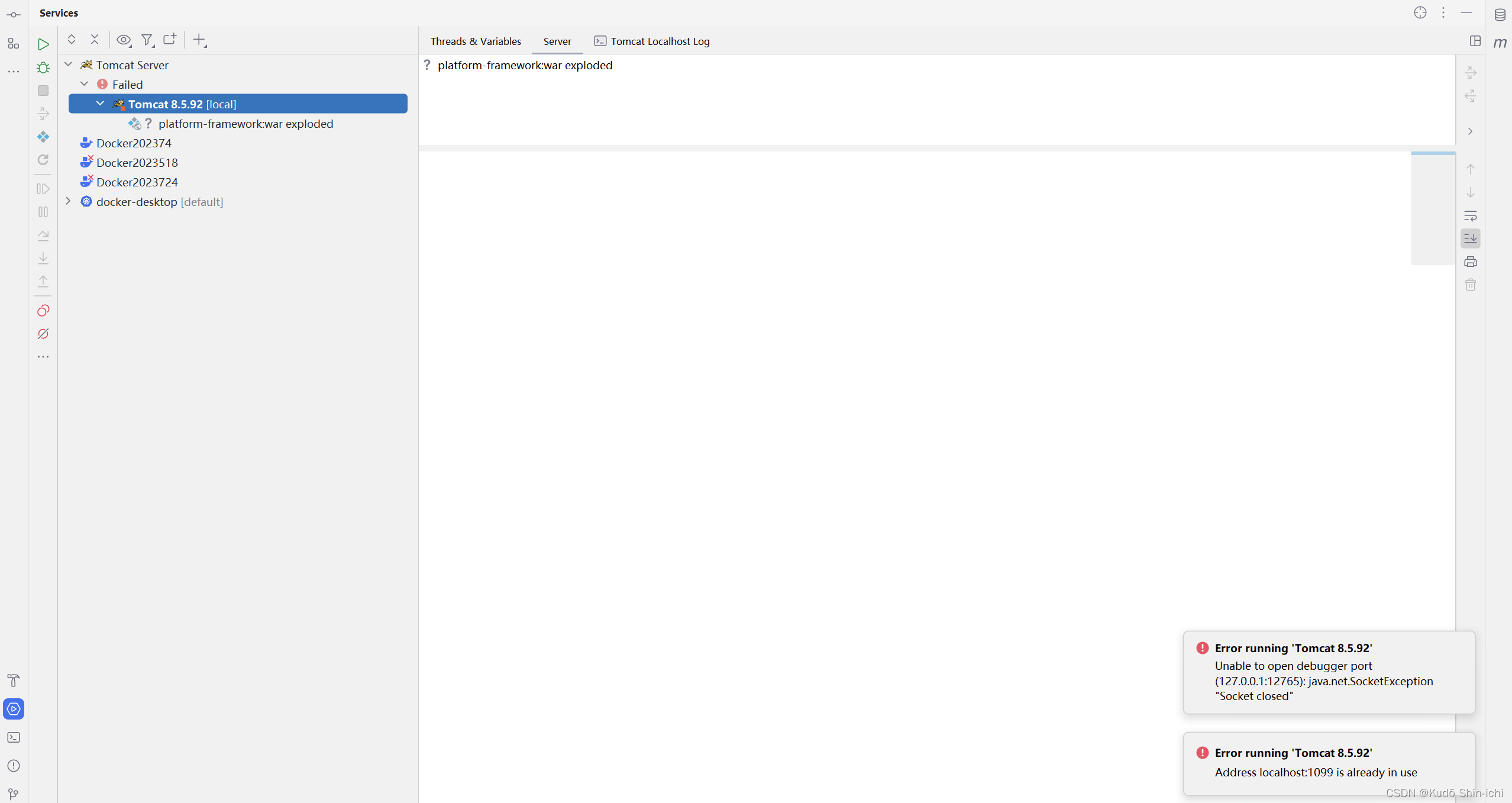The width and height of the screenshot is (1512, 803).
Task: Toggle Scroll to End in console
Action: [1471, 238]
